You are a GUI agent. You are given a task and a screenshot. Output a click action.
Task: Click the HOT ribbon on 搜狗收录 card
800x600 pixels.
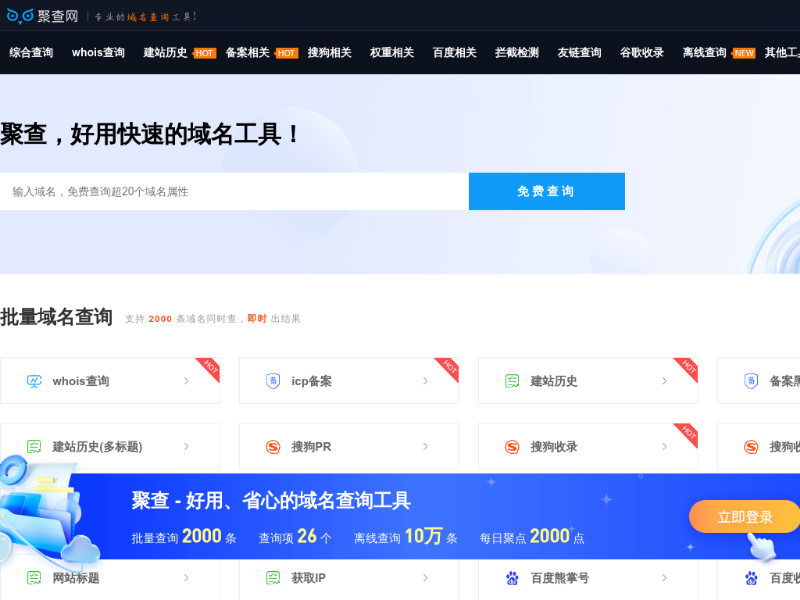[688, 434]
